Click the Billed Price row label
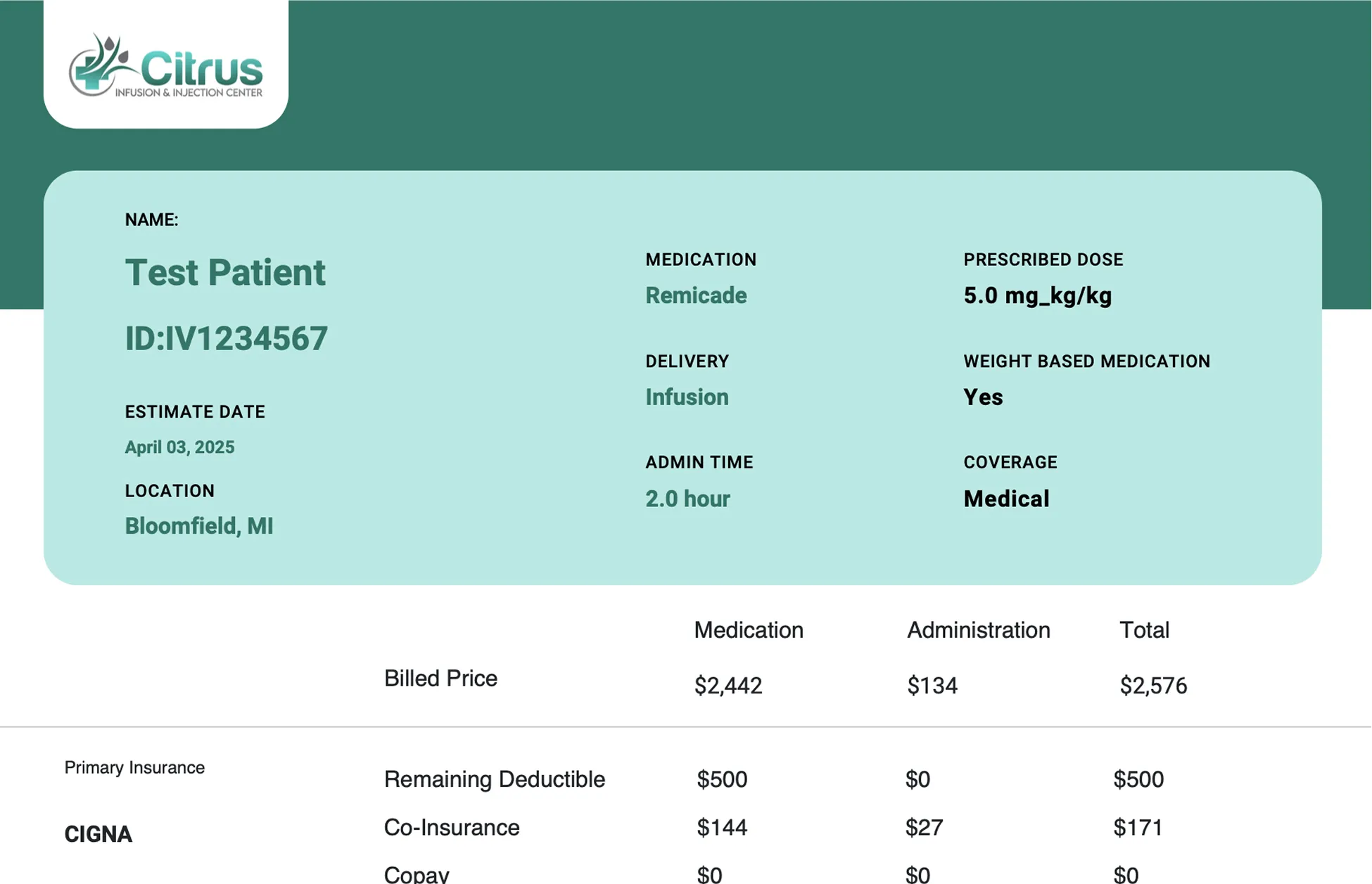The height and width of the screenshot is (884, 1372). pos(440,679)
